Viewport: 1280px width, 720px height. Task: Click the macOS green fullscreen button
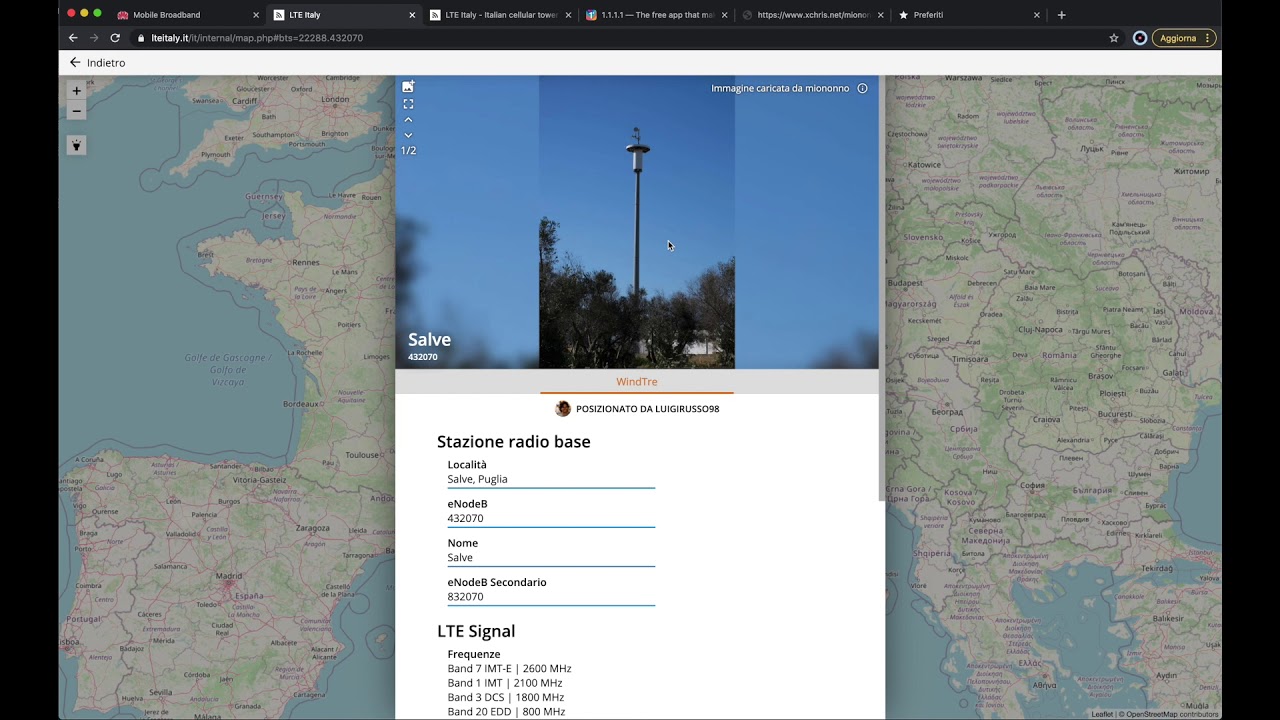point(97,13)
